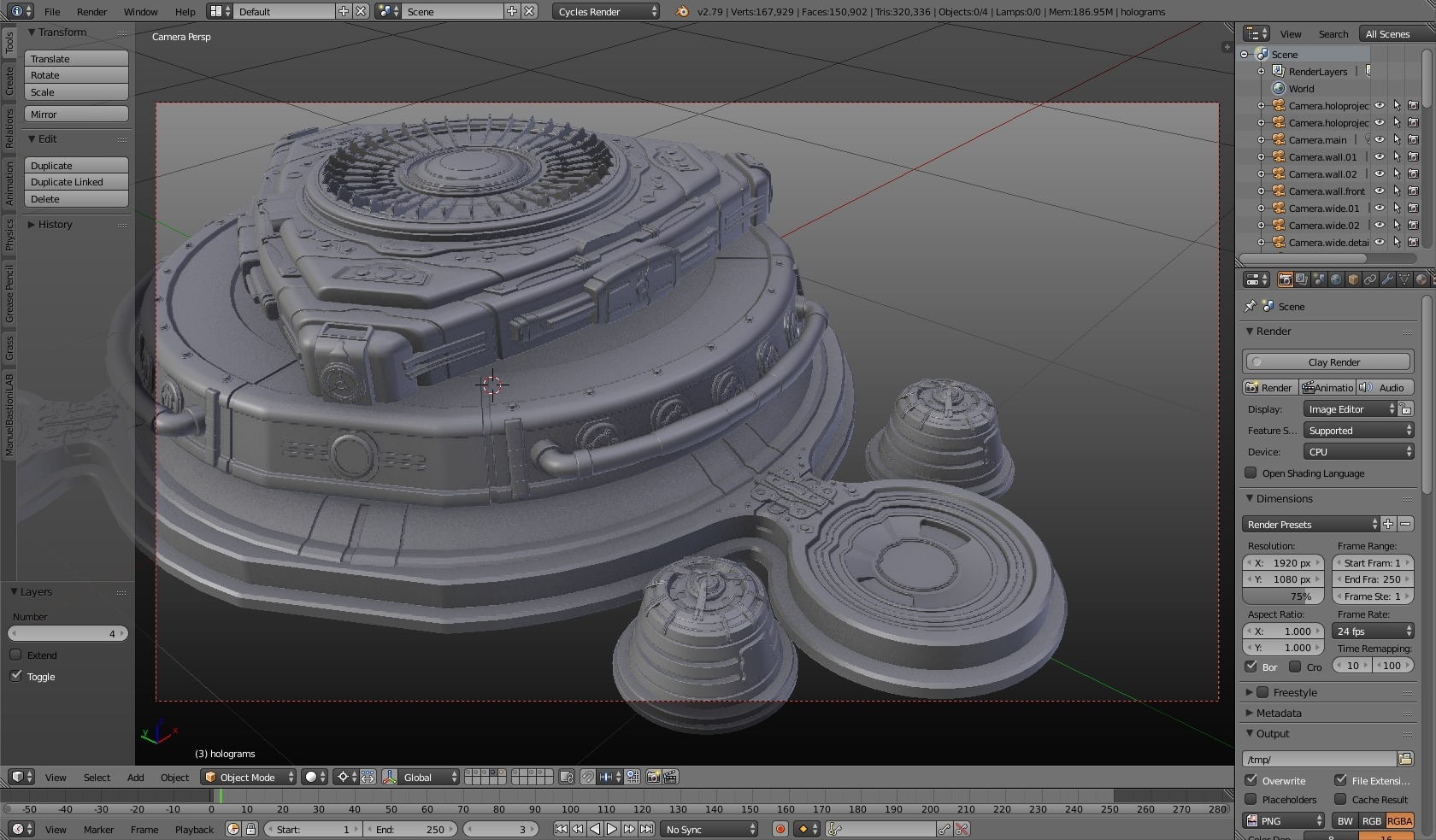Click the Duplicate Linked button
The height and width of the screenshot is (840, 1436).
click(76, 182)
